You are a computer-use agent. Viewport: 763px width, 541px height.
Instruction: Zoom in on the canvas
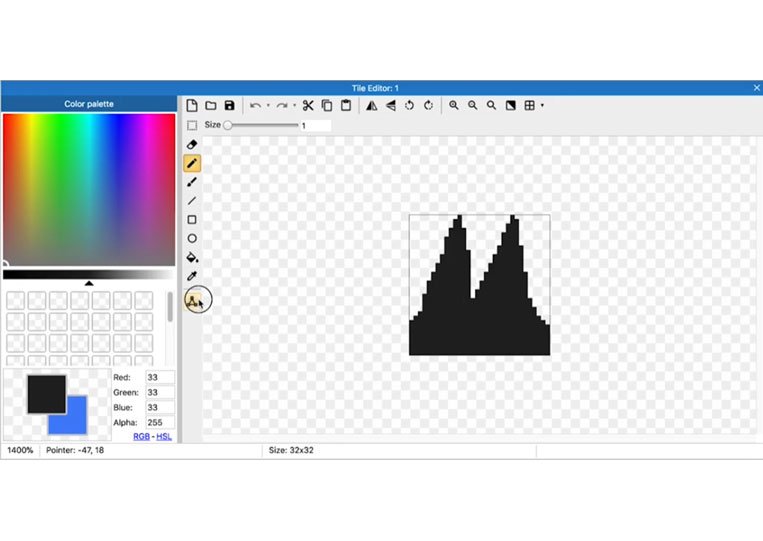point(454,106)
